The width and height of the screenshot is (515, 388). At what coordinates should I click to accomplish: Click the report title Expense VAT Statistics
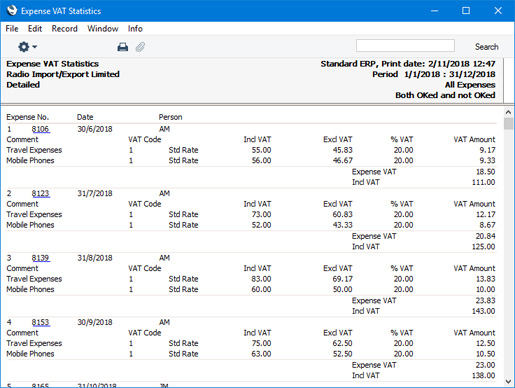click(52, 64)
